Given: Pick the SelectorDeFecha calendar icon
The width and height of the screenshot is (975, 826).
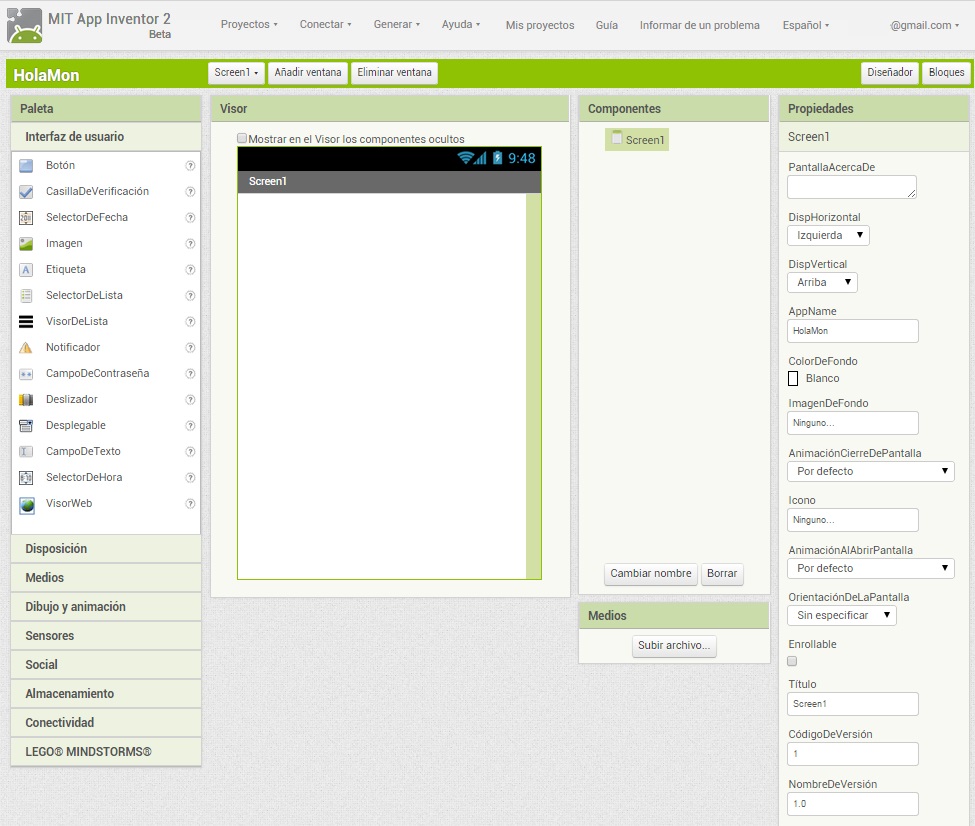Looking at the screenshot, I should click(26, 218).
